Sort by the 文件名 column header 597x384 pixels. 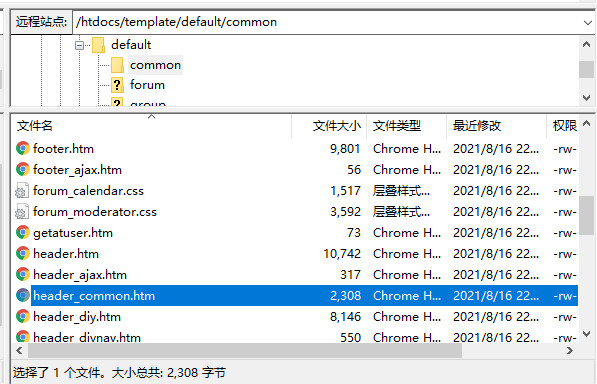pyautogui.click(x=152, y=126)
